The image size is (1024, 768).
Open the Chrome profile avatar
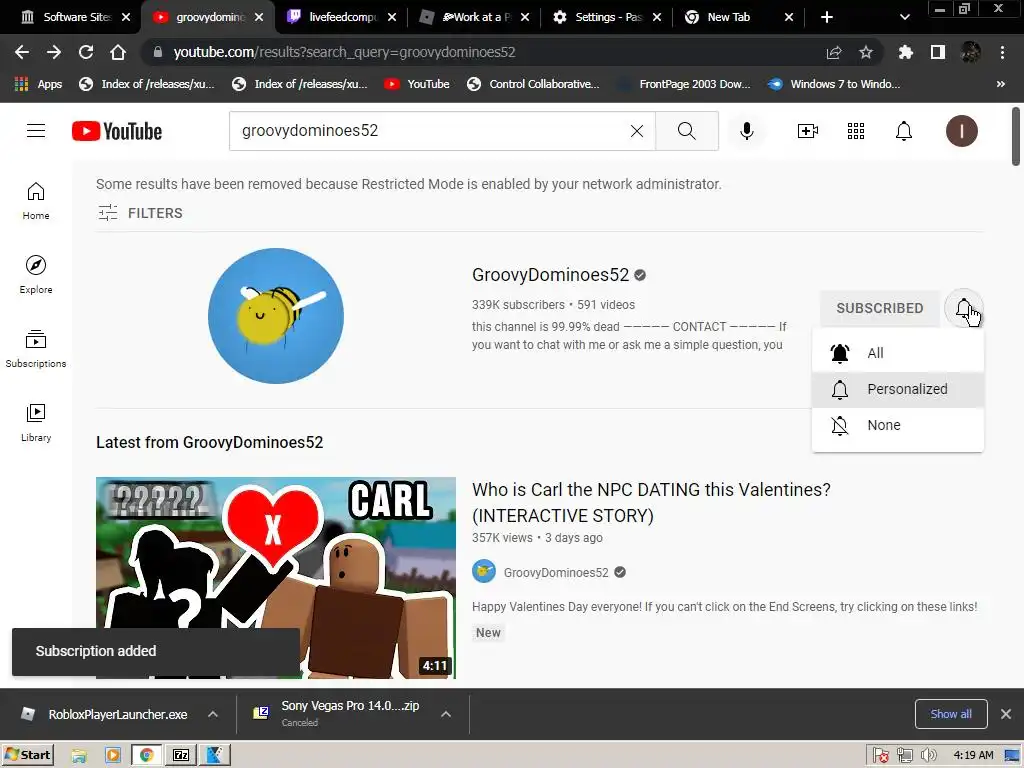point(970,52)
